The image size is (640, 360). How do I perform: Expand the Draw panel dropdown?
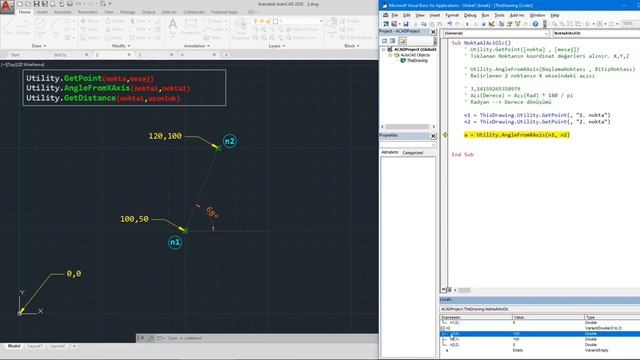[39, 46]
